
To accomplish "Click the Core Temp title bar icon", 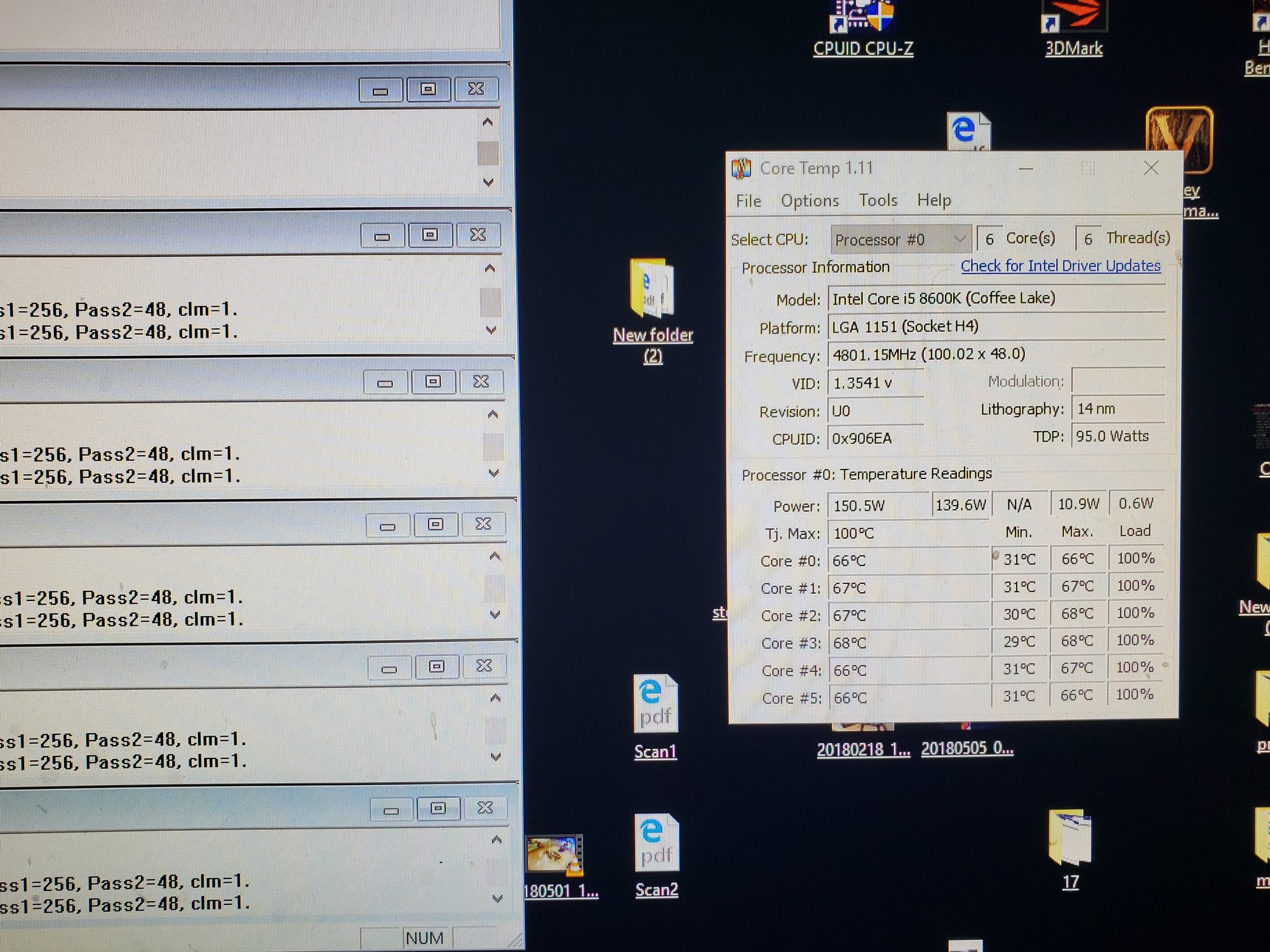I will point(741,169).
